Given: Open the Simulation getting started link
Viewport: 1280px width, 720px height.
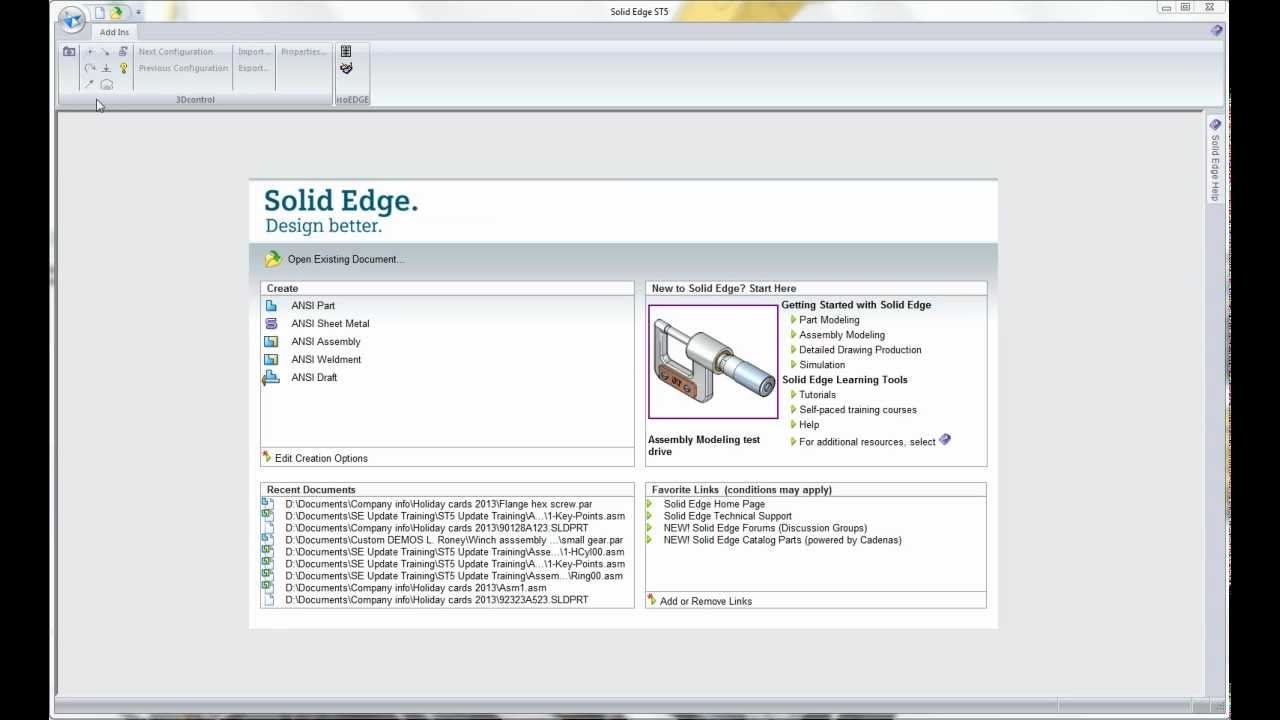Looking at the screenshot, I should (x=822, y=365).
